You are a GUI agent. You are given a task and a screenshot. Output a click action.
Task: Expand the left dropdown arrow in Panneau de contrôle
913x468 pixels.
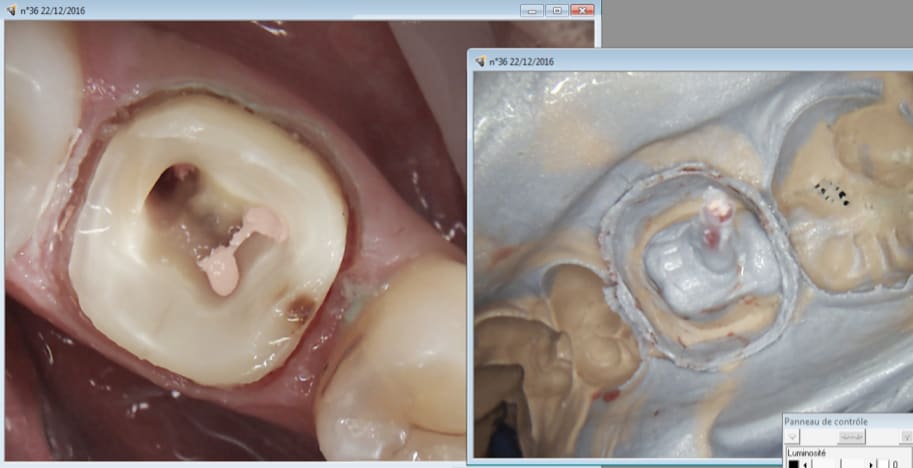tap(793, 437)
